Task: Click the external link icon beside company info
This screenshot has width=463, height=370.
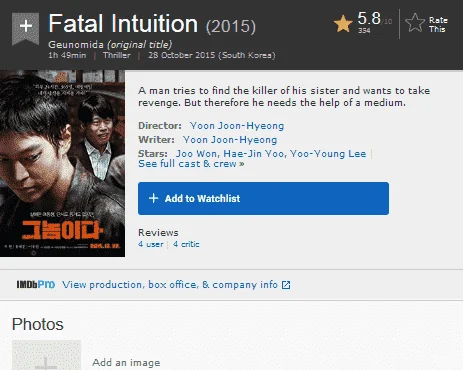Action: (x=286, y=285)
